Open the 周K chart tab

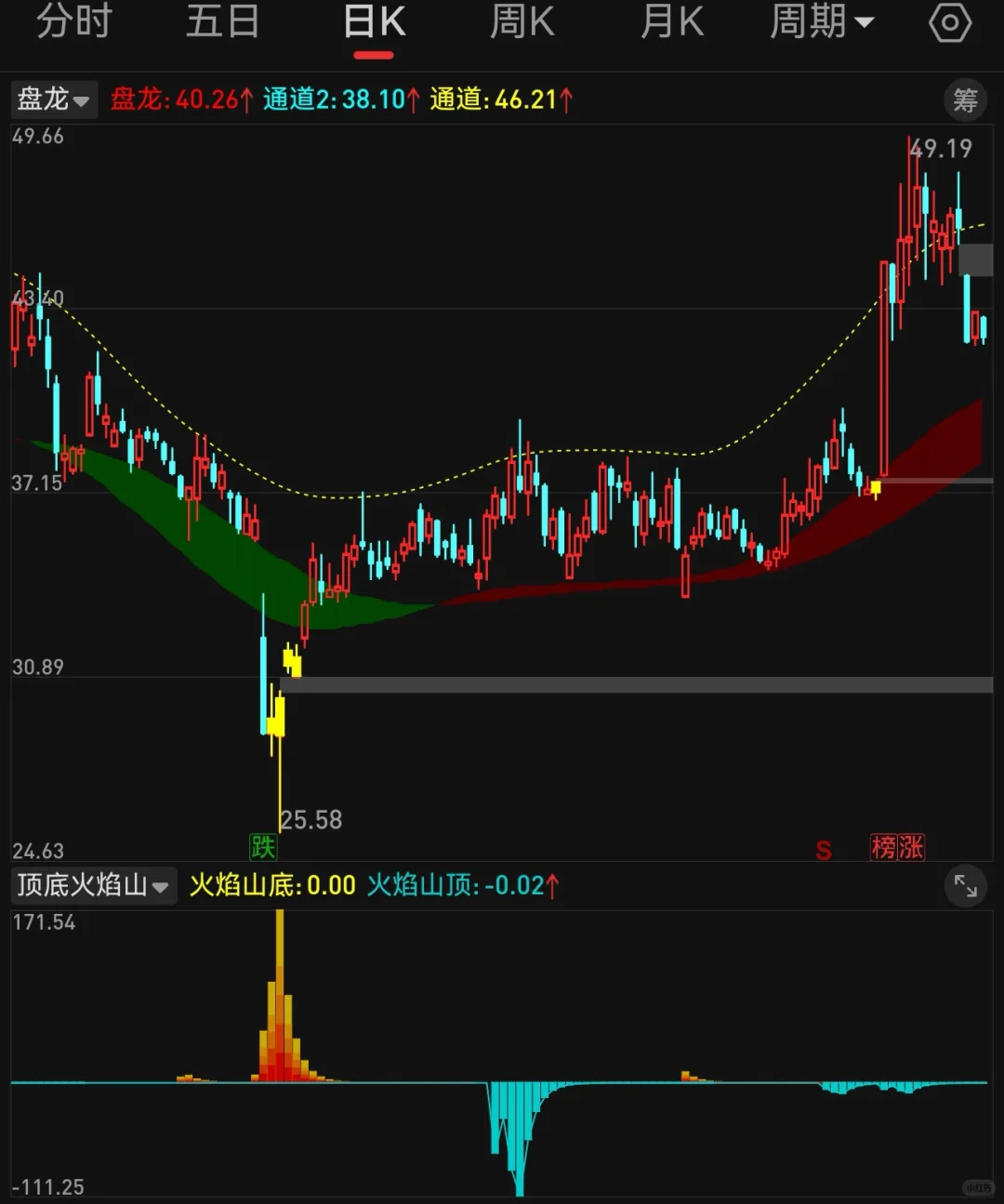pos(522,22)
